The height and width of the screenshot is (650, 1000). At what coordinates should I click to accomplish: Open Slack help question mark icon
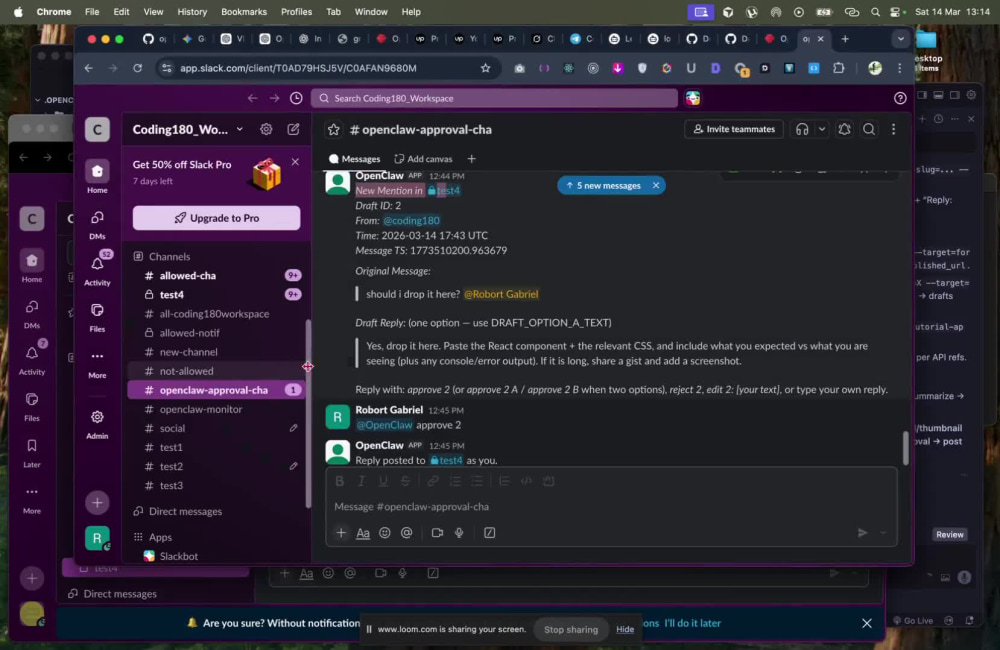[900, 98]
